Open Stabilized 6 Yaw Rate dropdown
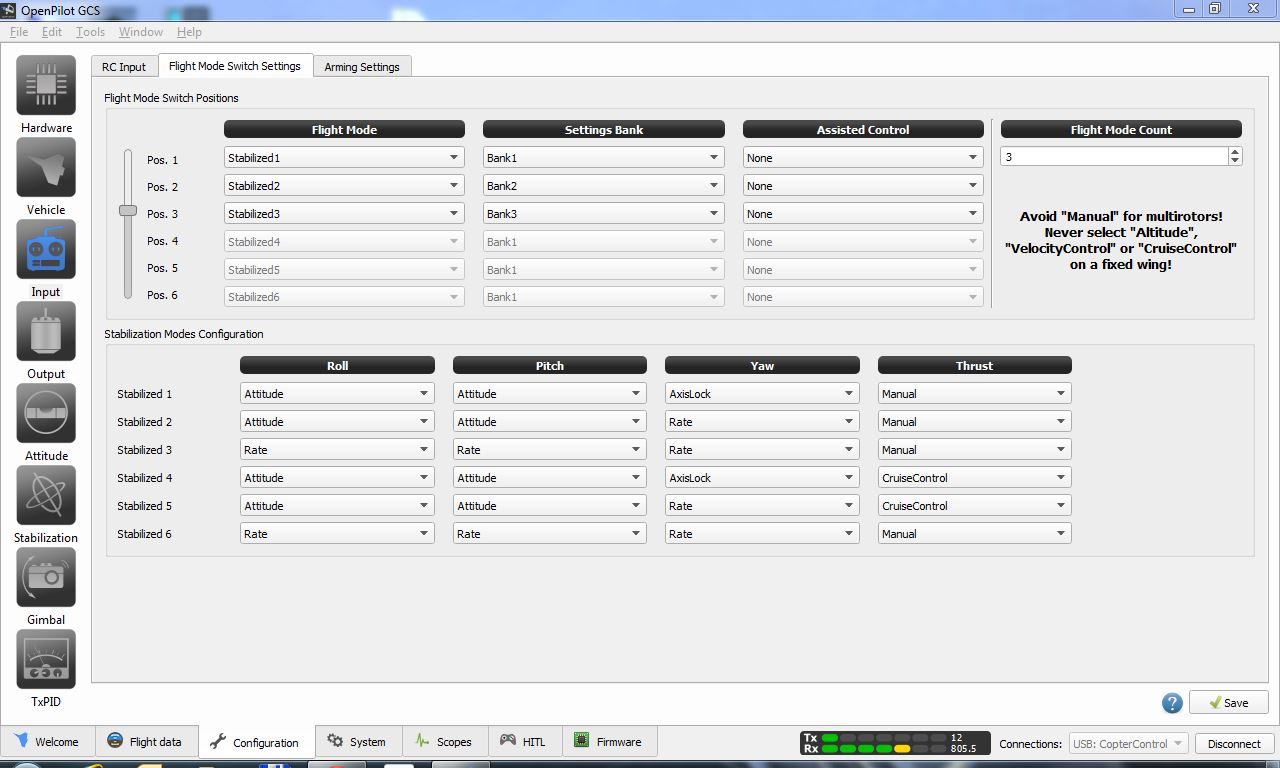Image resolution: width=1280 pixels, height=768 pixels. tap(762, 534)
